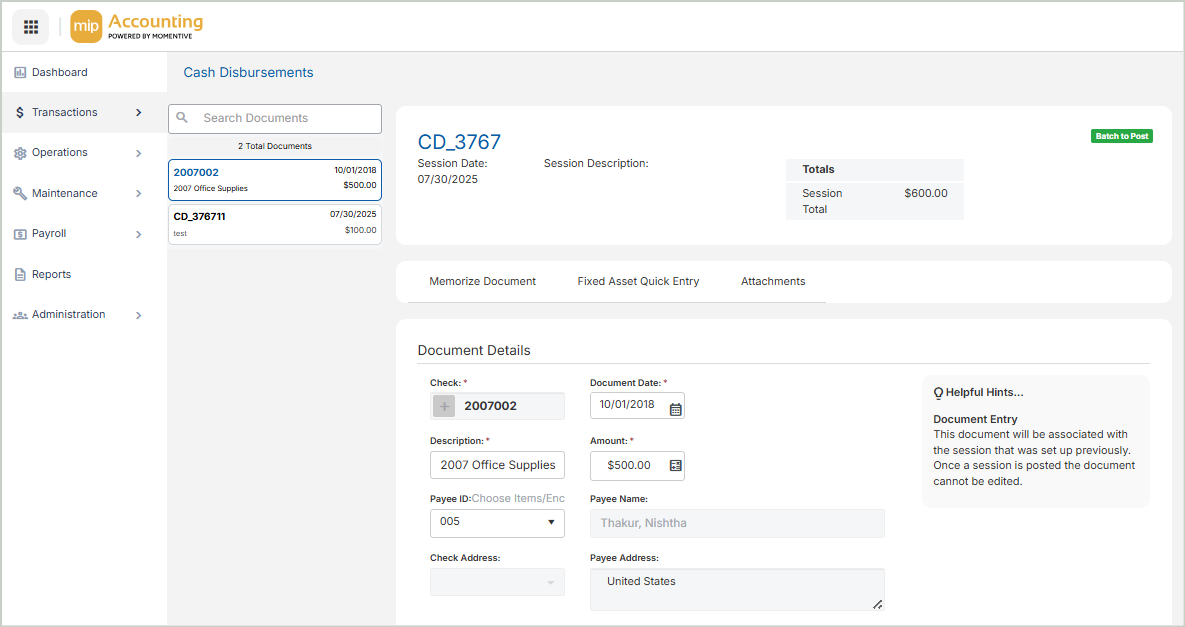The image size is (1185, 627).
Task: Switch to the Memorize Document tab
Action: pos(483,282)
